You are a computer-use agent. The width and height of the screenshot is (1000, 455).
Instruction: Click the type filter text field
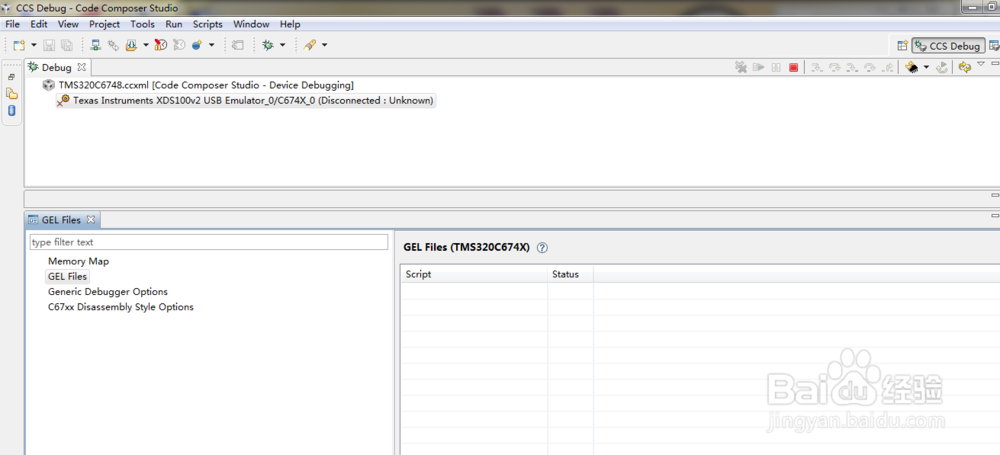coord(209,242)
